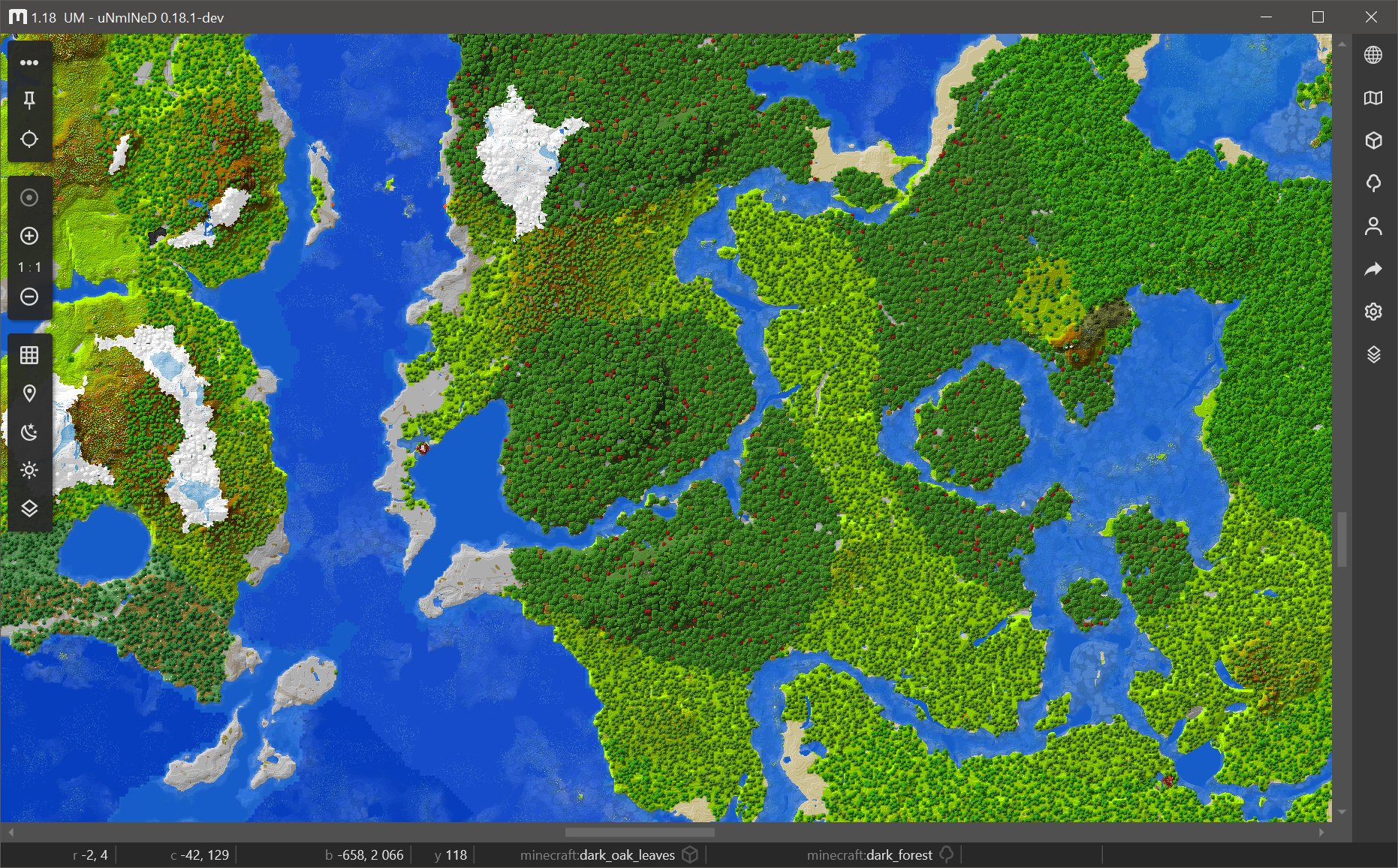The height and width of the screenshot is (868, 1398).
Task: Toggle the marker pin overlay on the map
Action: pyautogui.click(x=29, y=393)
